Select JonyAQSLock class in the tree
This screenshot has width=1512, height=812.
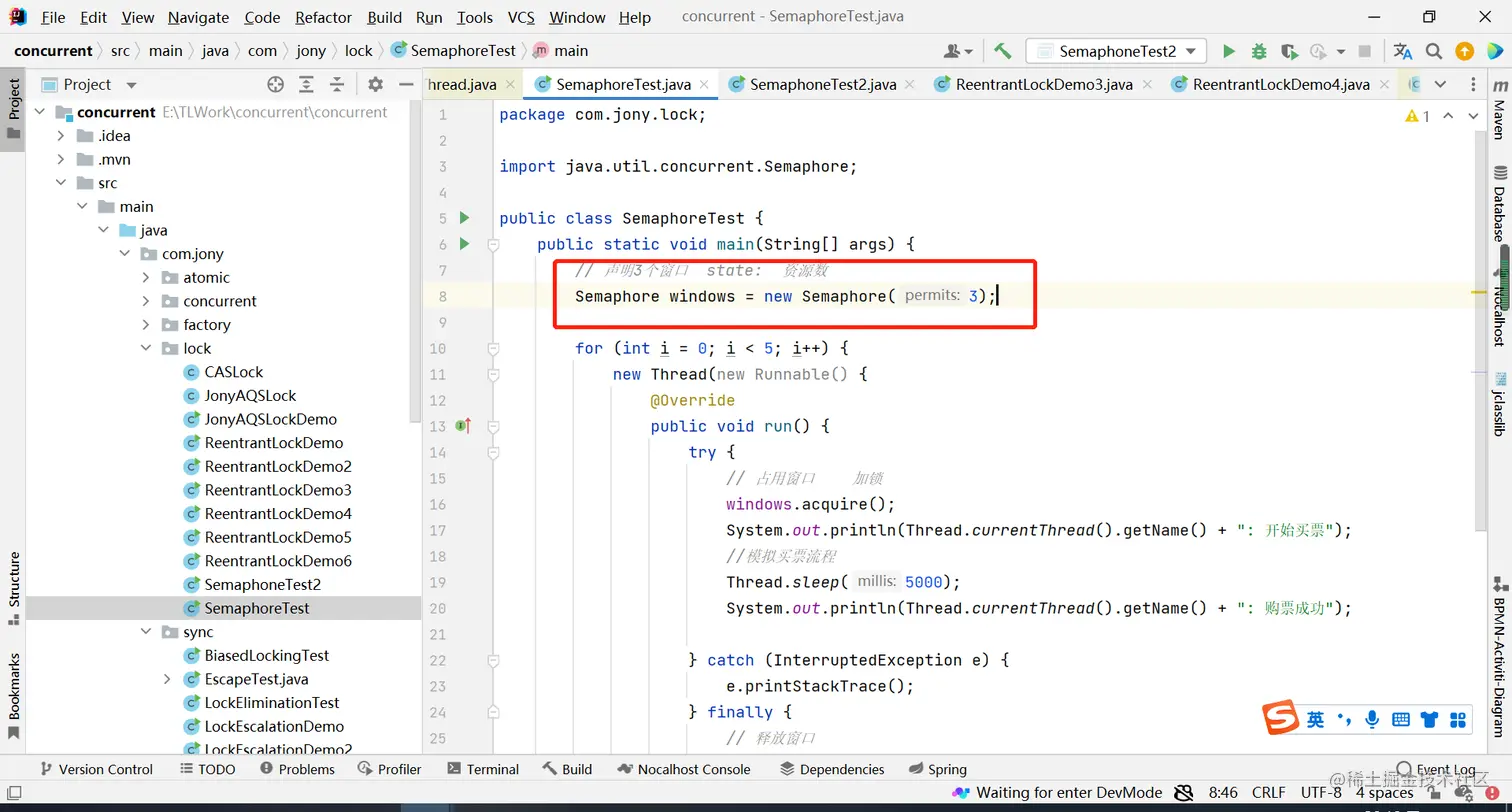point(250,395)
